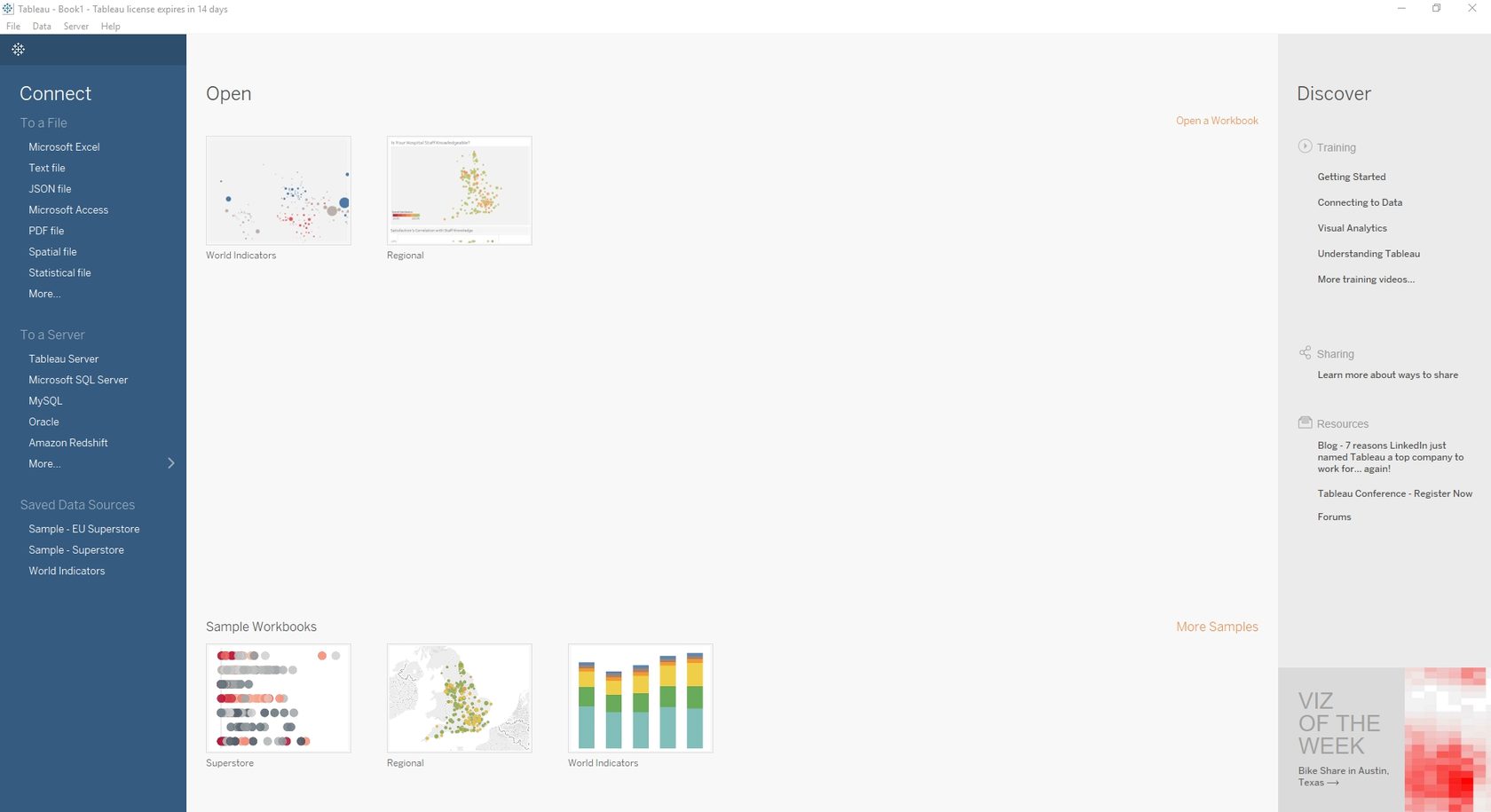Click the Sharing icon in Discover pane

click(1305, 352)
